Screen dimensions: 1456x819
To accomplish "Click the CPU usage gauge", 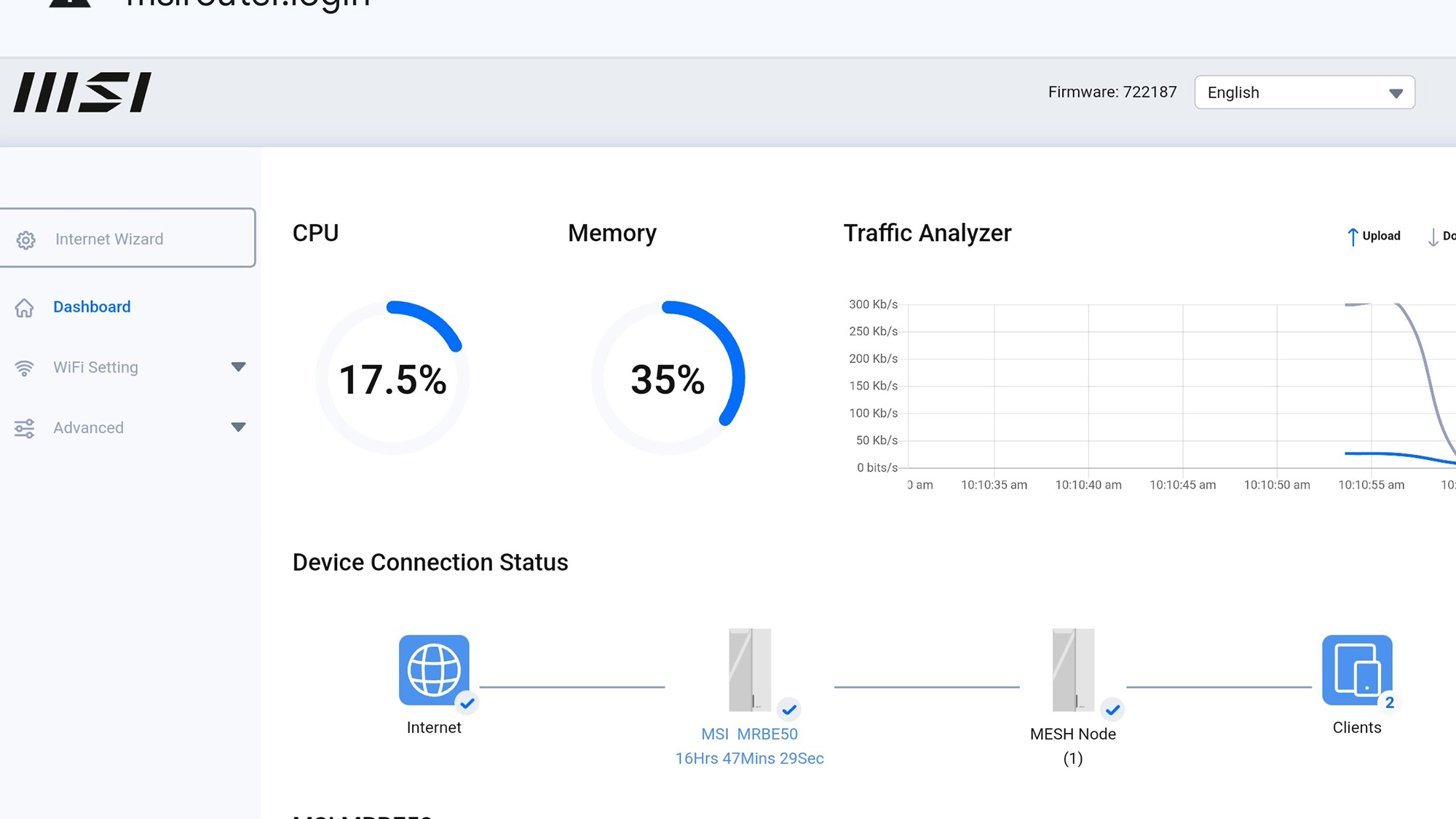I will point(392,378).
